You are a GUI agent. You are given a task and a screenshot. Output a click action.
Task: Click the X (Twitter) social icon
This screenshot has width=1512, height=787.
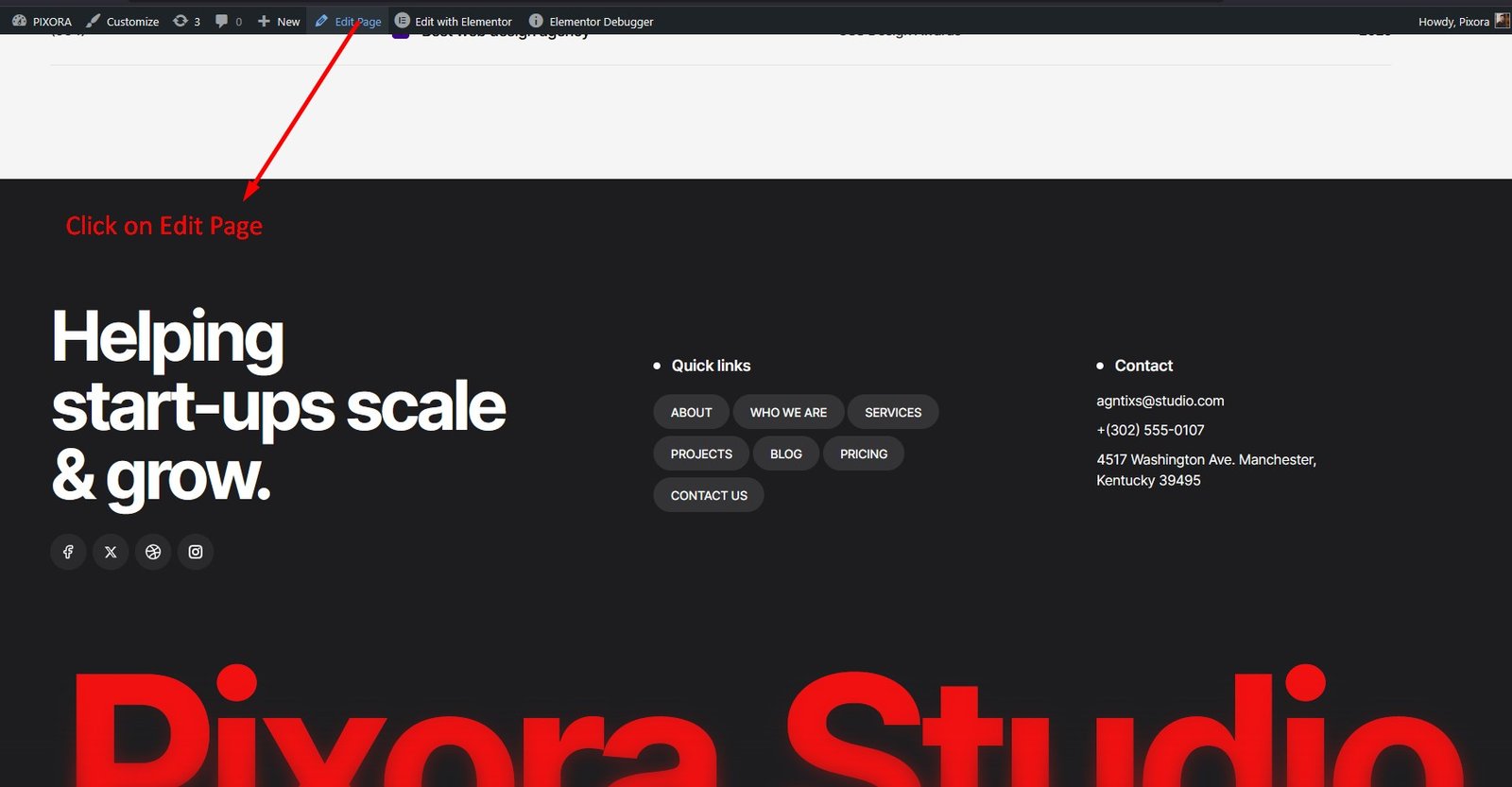point(111,552)
